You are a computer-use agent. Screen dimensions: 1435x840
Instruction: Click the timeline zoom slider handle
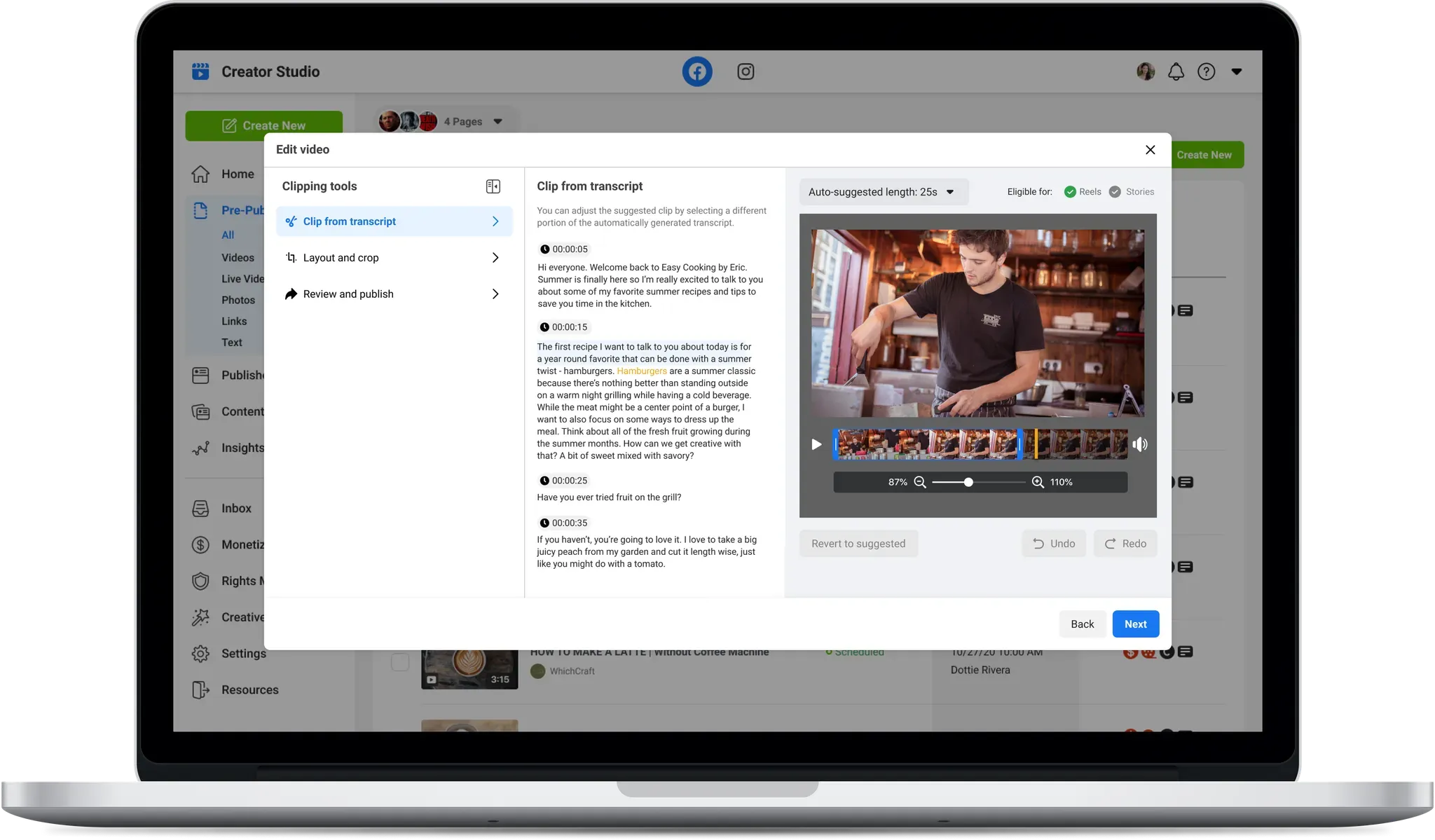tap(968, 482)
